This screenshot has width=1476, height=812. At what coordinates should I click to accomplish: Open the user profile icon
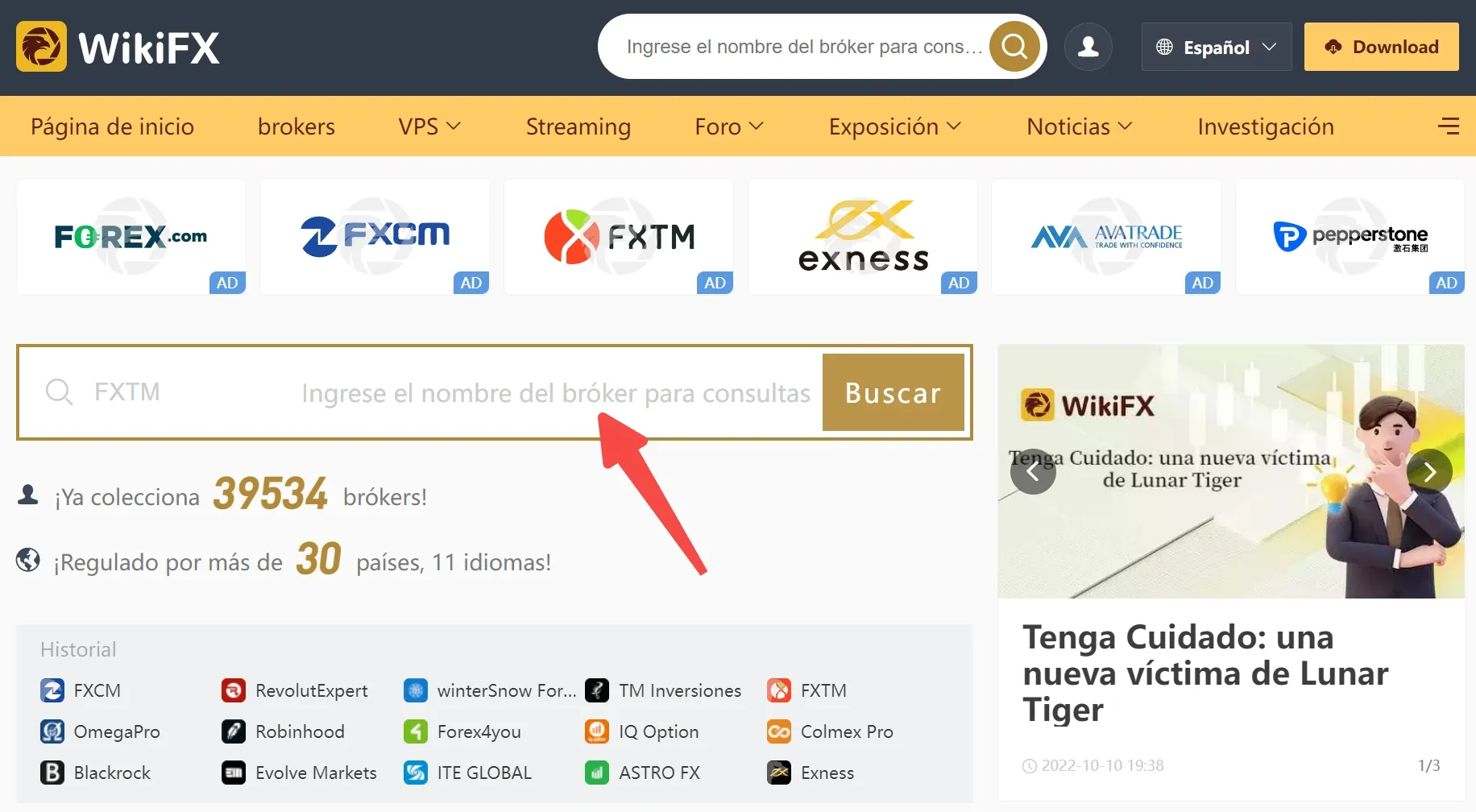click(1088, 47)
